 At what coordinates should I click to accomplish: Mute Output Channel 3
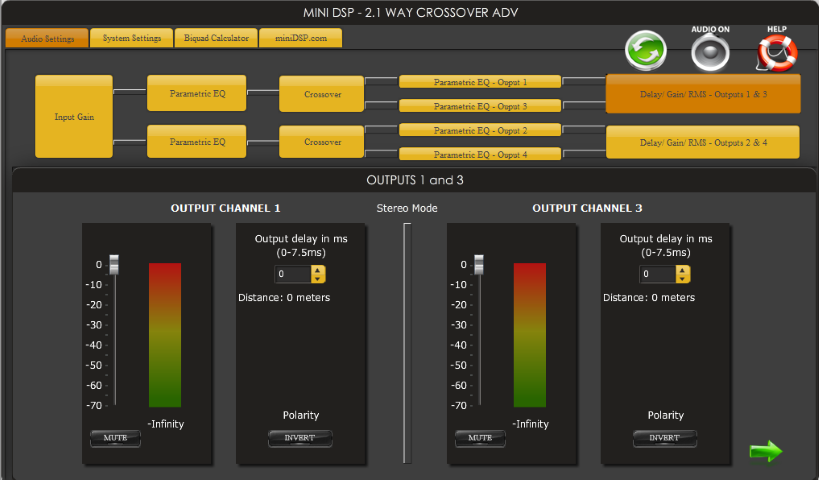coord(480,438)
